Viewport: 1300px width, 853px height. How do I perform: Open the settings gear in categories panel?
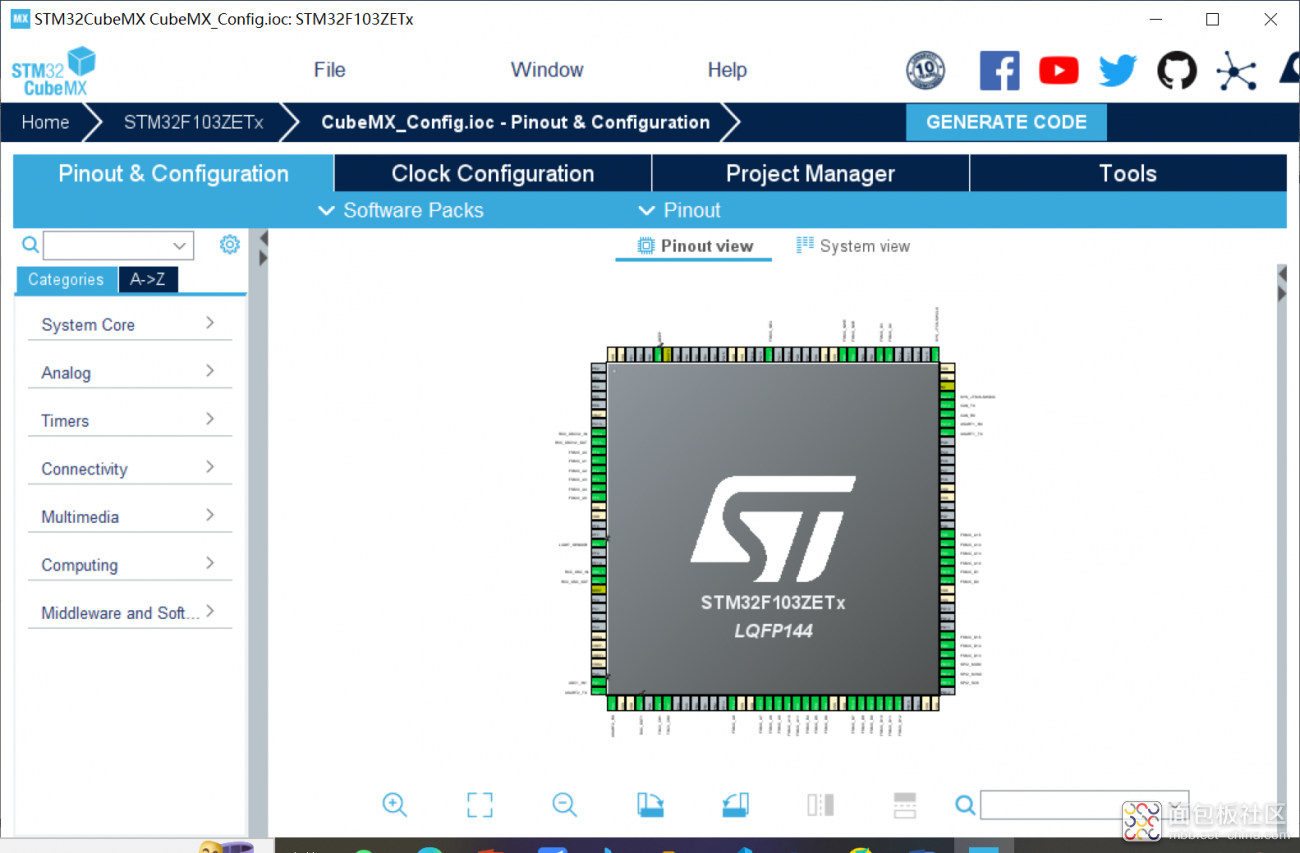[230, 245]
